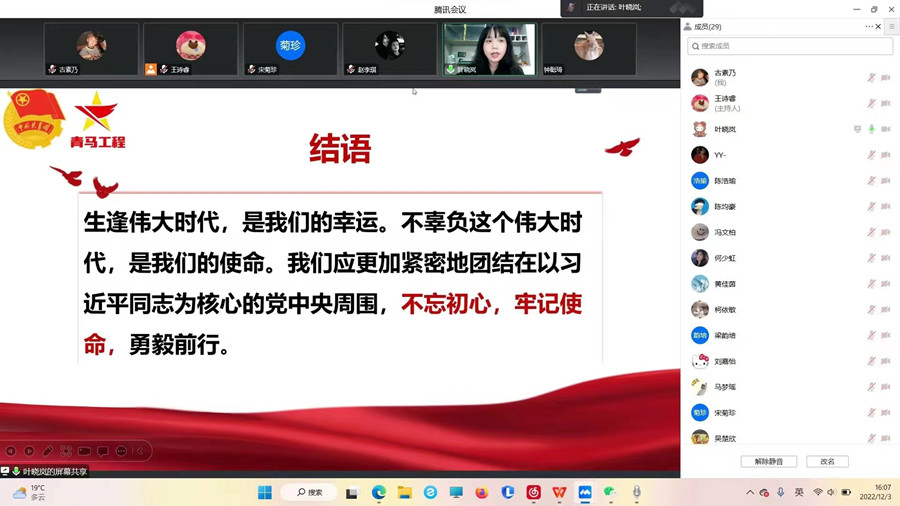The width and height of the screenshot is (900, 506).
Task: Click the pen annotation tool in slideshow toolbar
Action: tap(47, 451)
